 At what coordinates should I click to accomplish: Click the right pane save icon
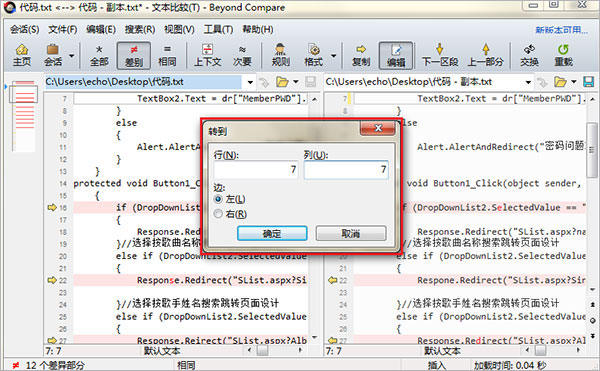point(588,82)
